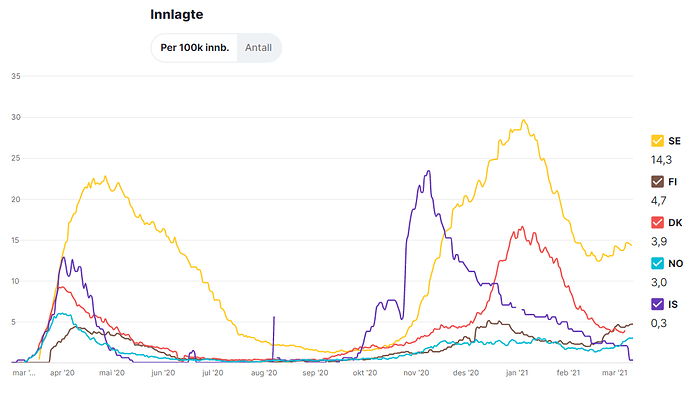The height and width of the screenshot is (397, 690).
Task: Click the mar '21 axis label
Action: coord(614,373)
